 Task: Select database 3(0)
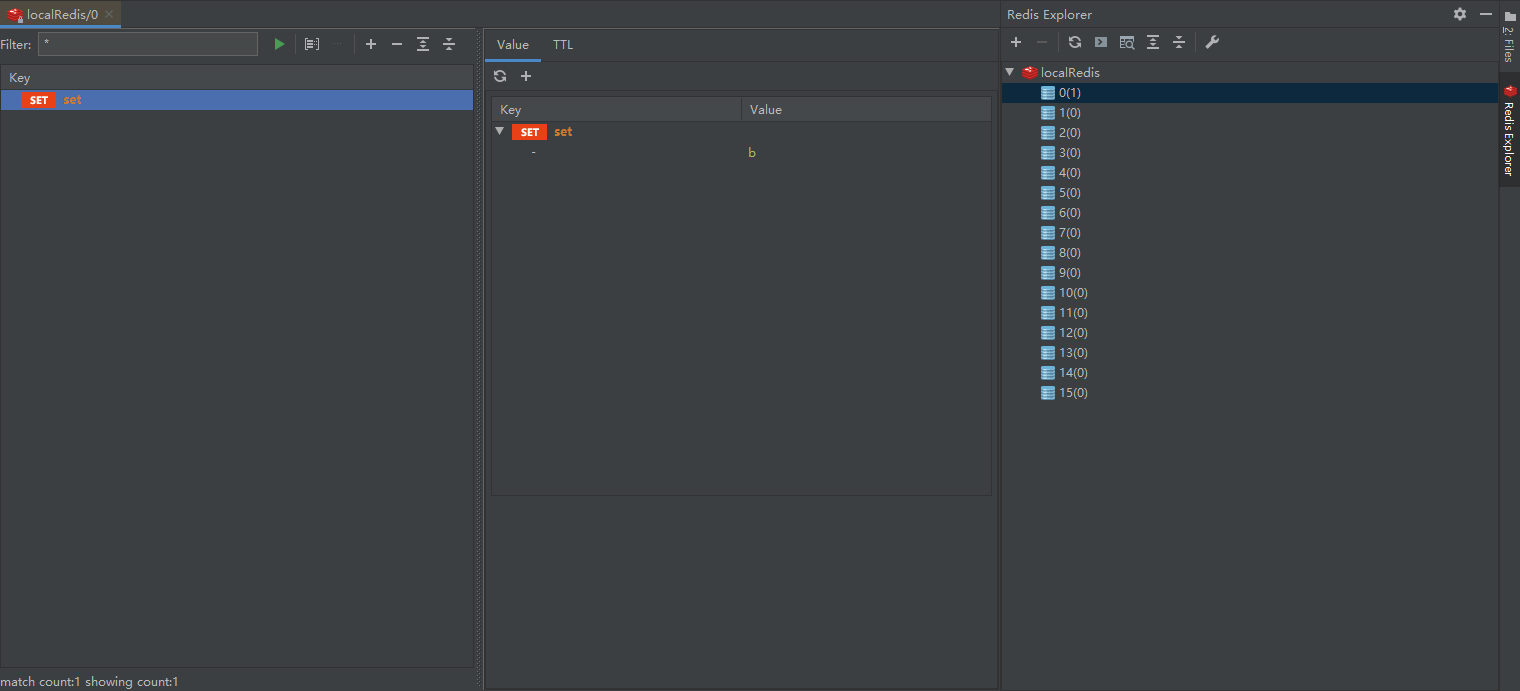click(1069, 153)
